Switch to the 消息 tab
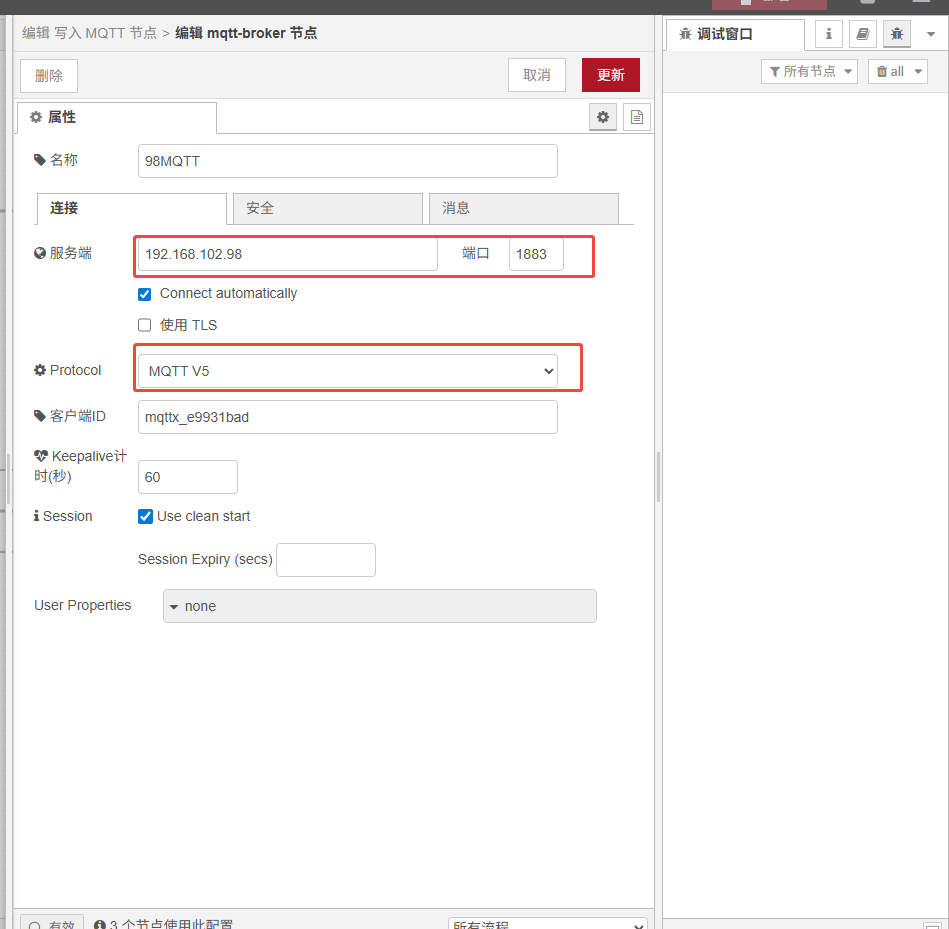This screenshot has height=929, width=949. tap(523, 208)
